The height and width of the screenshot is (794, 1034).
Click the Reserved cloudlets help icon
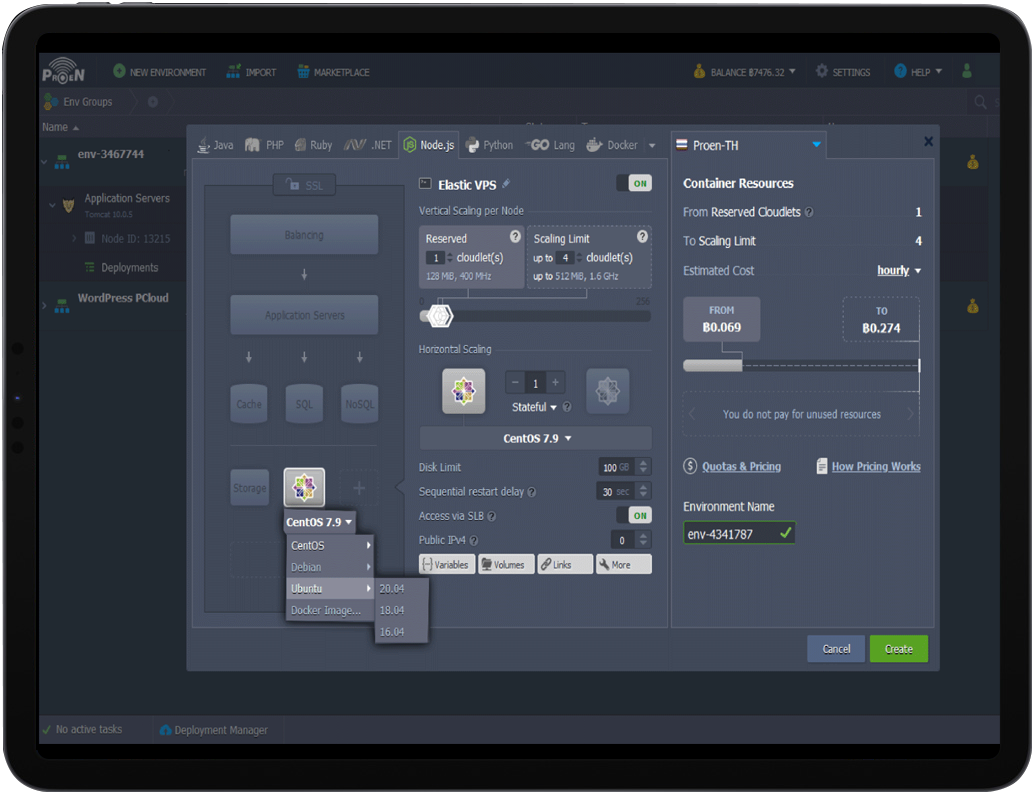(x=515, y=236)
